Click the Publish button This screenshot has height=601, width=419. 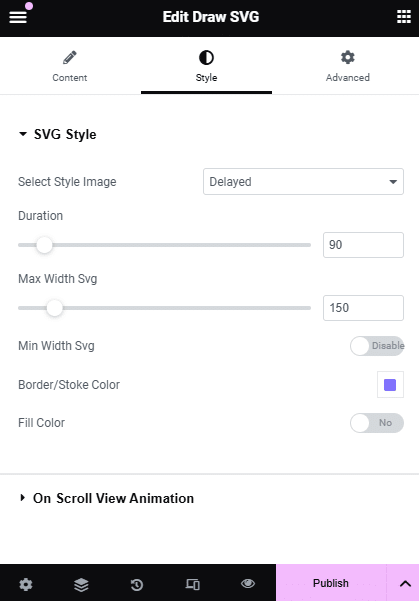(x=331, y=583)
